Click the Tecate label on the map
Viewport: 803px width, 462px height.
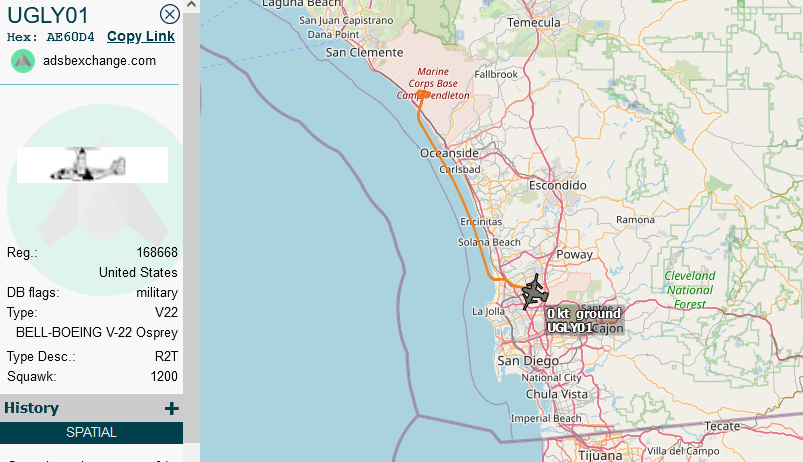tap(722, 426)
